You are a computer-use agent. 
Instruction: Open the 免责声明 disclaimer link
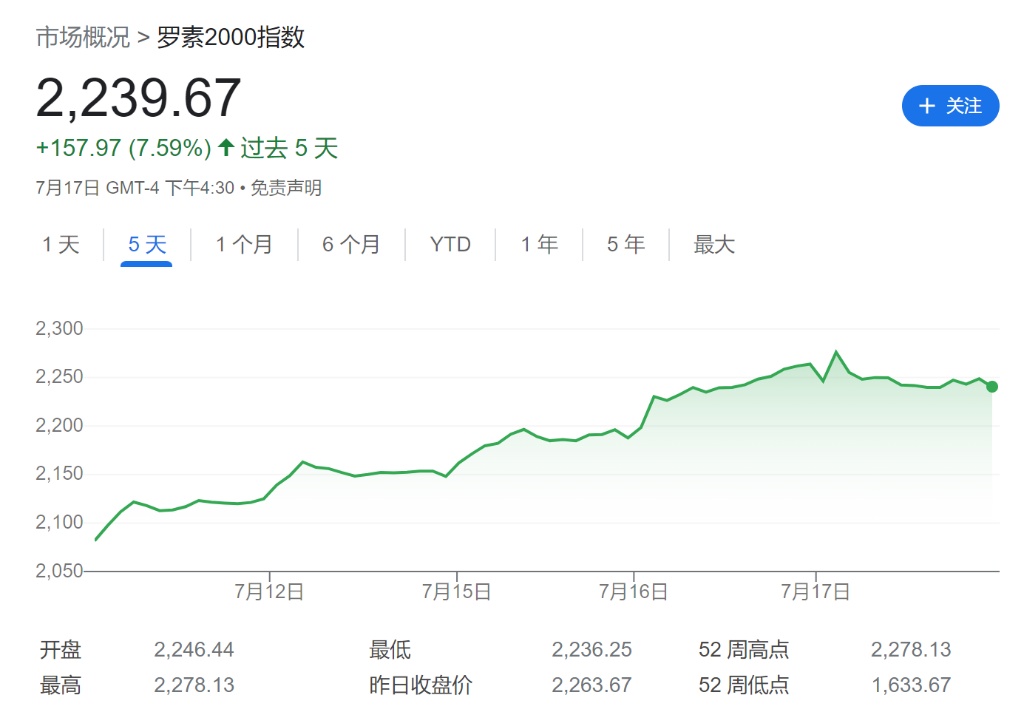286,188
